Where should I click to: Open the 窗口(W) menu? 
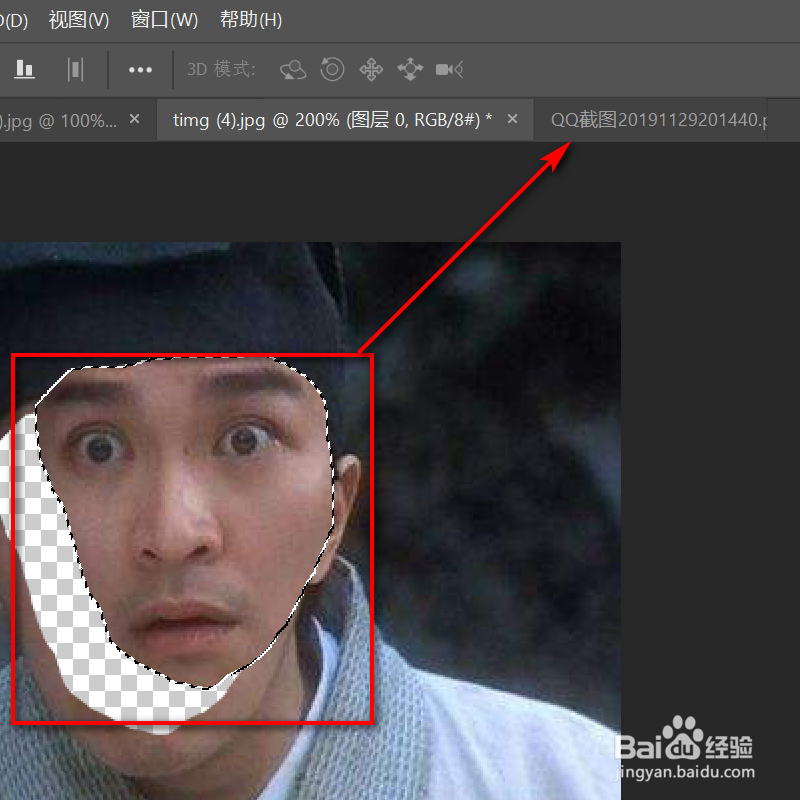pyautogui.click(x=164, y=20)
